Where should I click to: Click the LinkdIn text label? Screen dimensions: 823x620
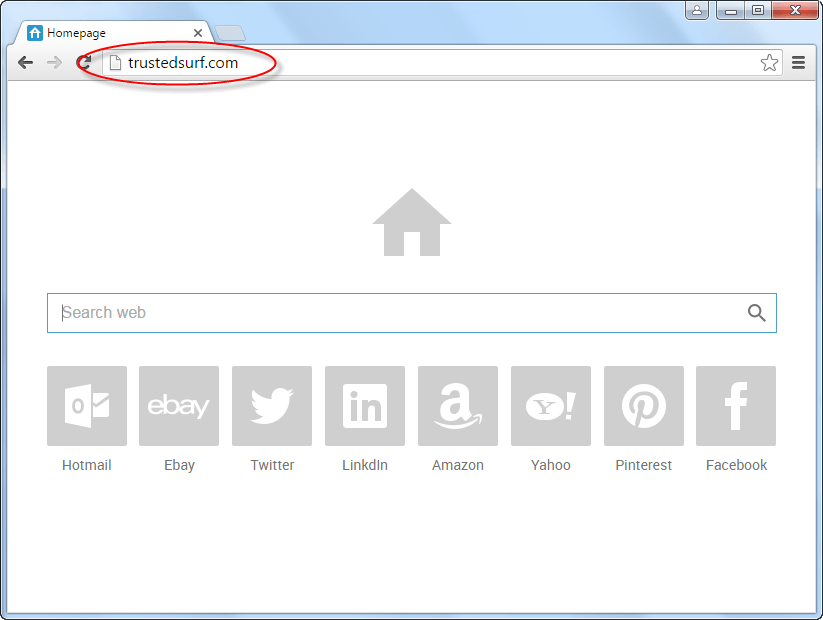point(365,465)
